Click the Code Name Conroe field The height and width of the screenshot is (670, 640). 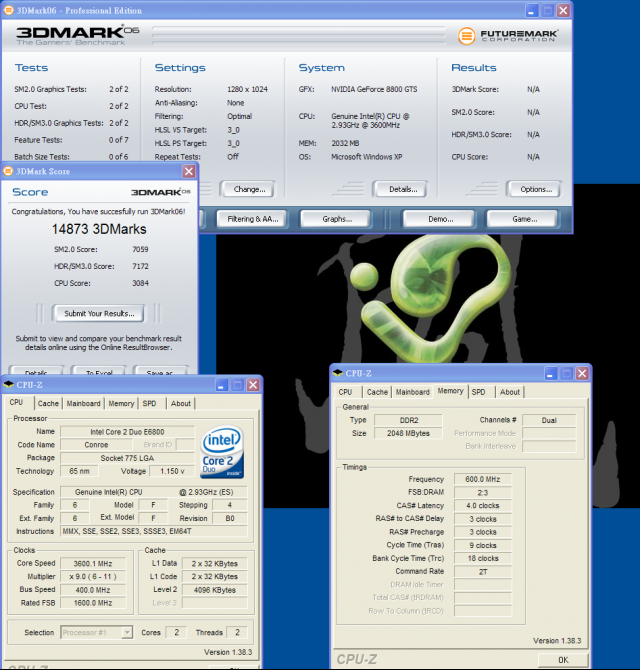click(x=96, y=445)
